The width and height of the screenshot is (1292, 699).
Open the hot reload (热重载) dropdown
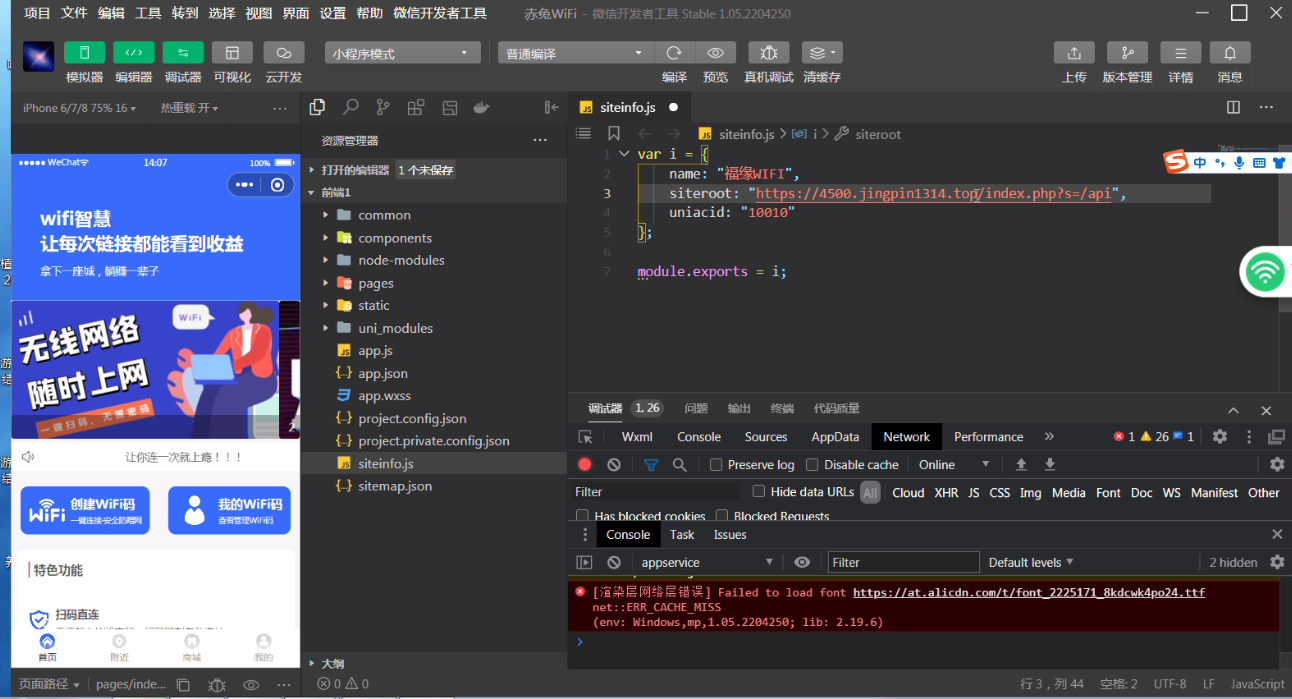189,108
